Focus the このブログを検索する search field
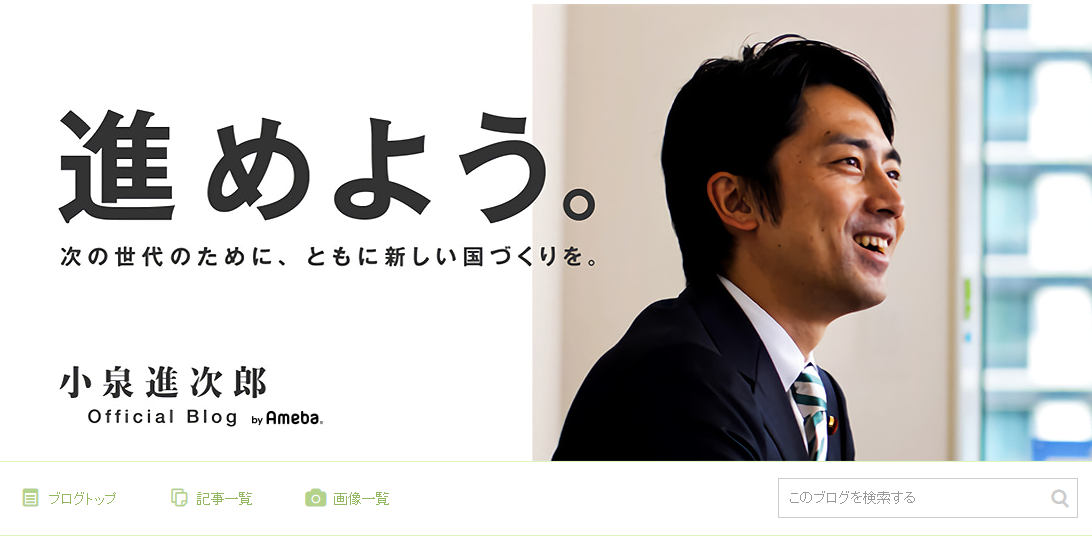 [x=928, y=498]
